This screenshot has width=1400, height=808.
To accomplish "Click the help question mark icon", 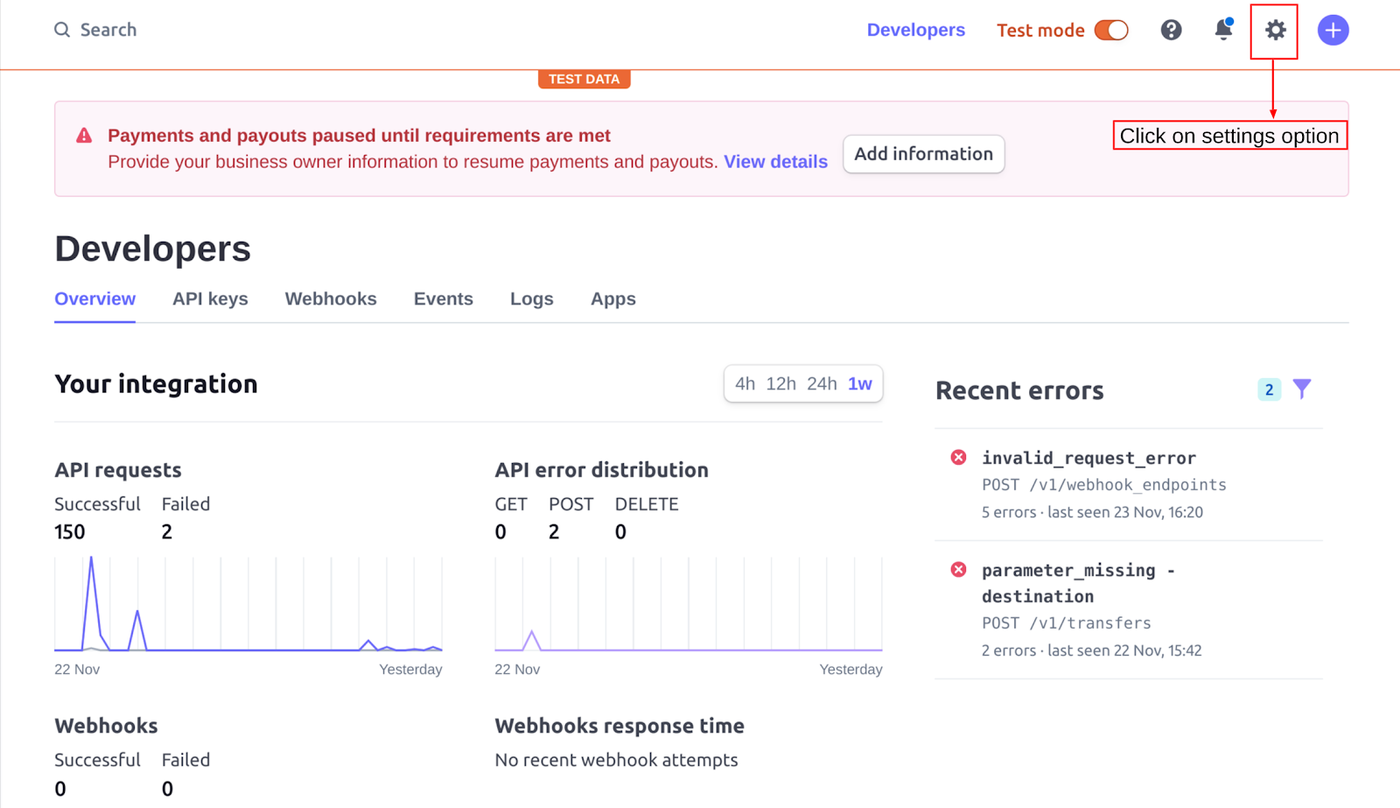I will (1171, 30).
